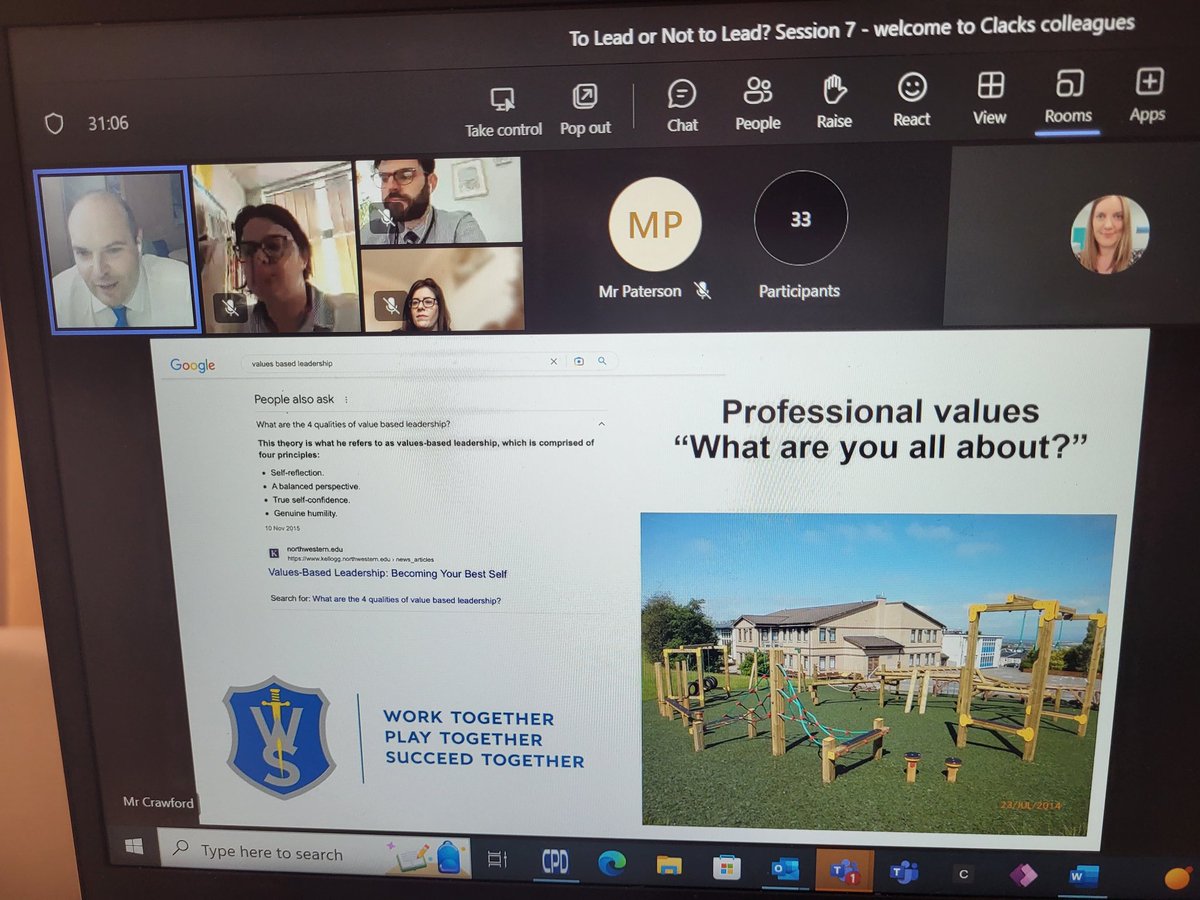Open the Power Apps taskbar icon
This screenshot has height=900, width=1200.
pos(1022,875)
